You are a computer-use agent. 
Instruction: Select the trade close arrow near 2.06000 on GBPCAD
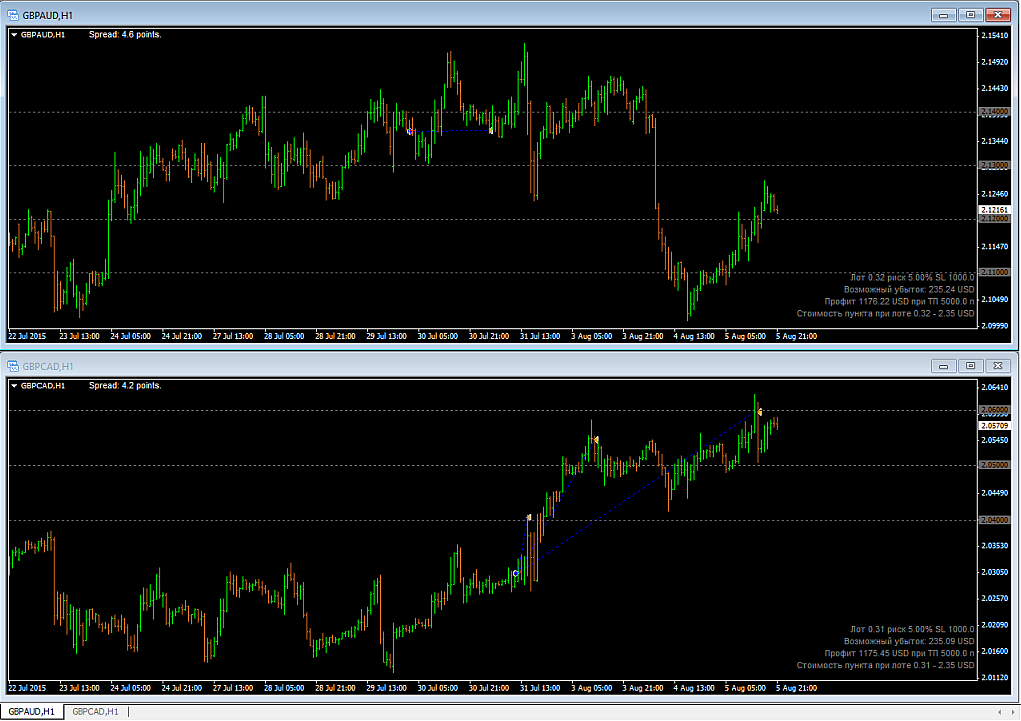pyautogui.click(x=759, y=412)
